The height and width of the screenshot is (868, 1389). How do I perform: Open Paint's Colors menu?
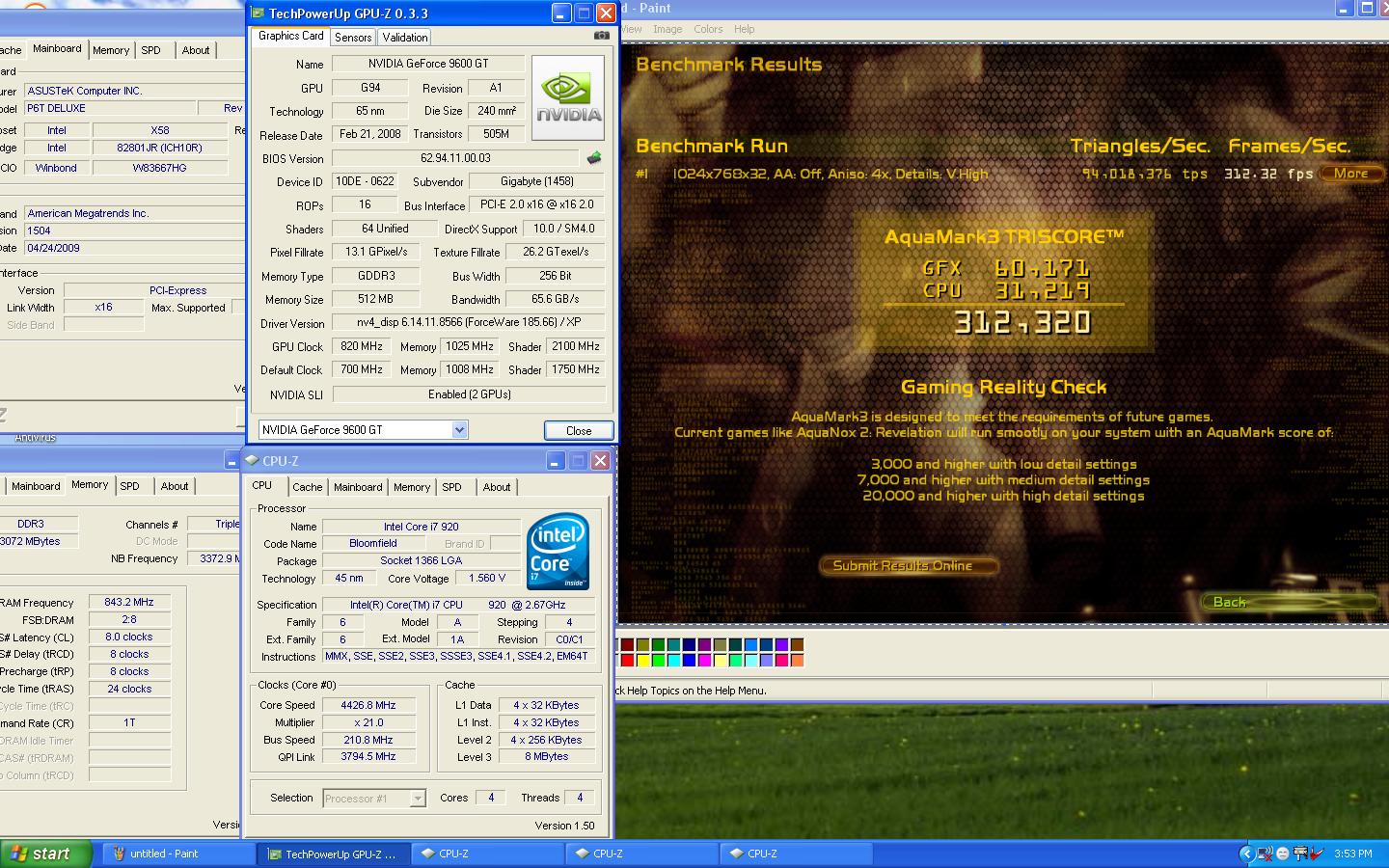click(708, 29)
